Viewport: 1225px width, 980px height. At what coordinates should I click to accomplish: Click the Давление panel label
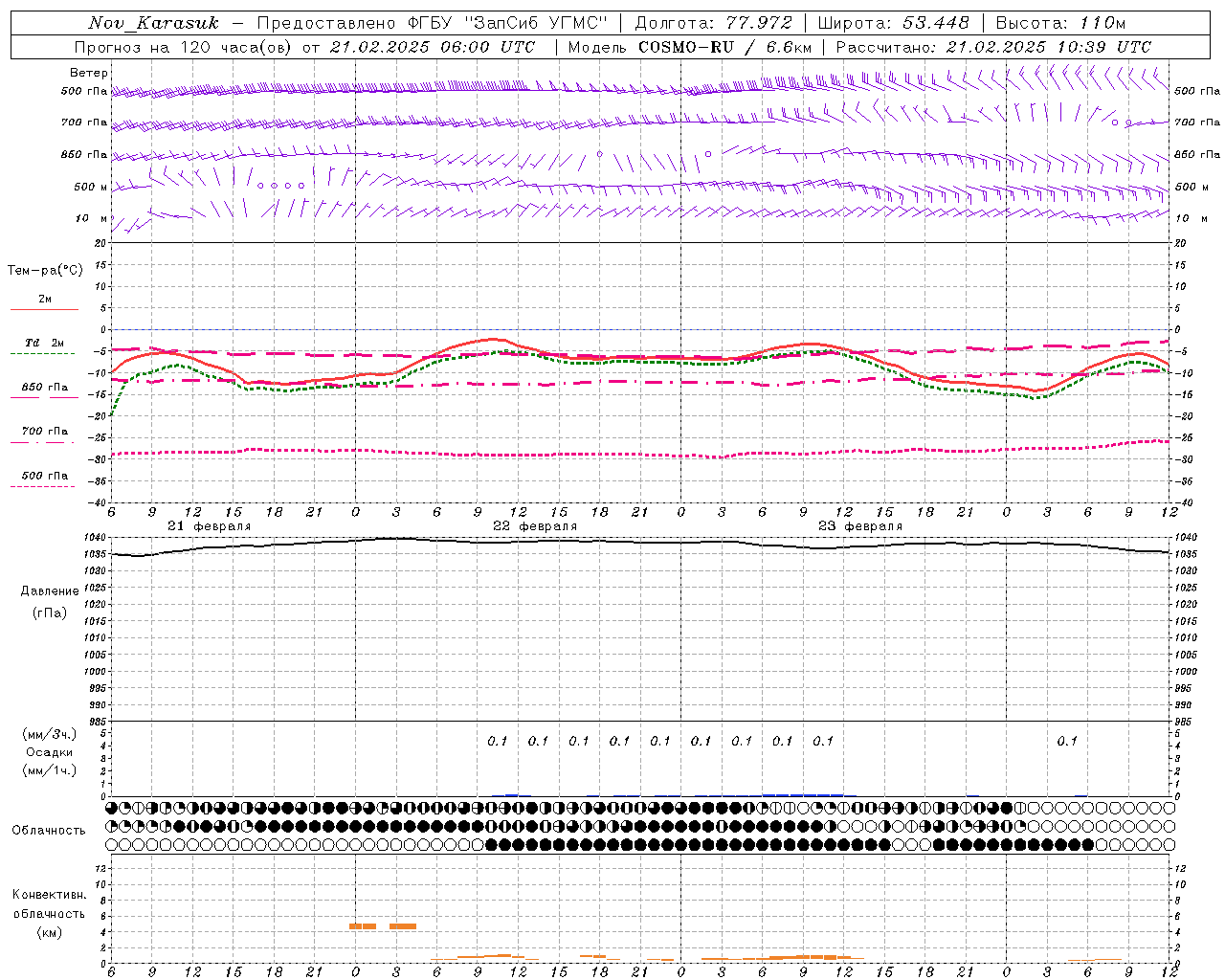50,590
